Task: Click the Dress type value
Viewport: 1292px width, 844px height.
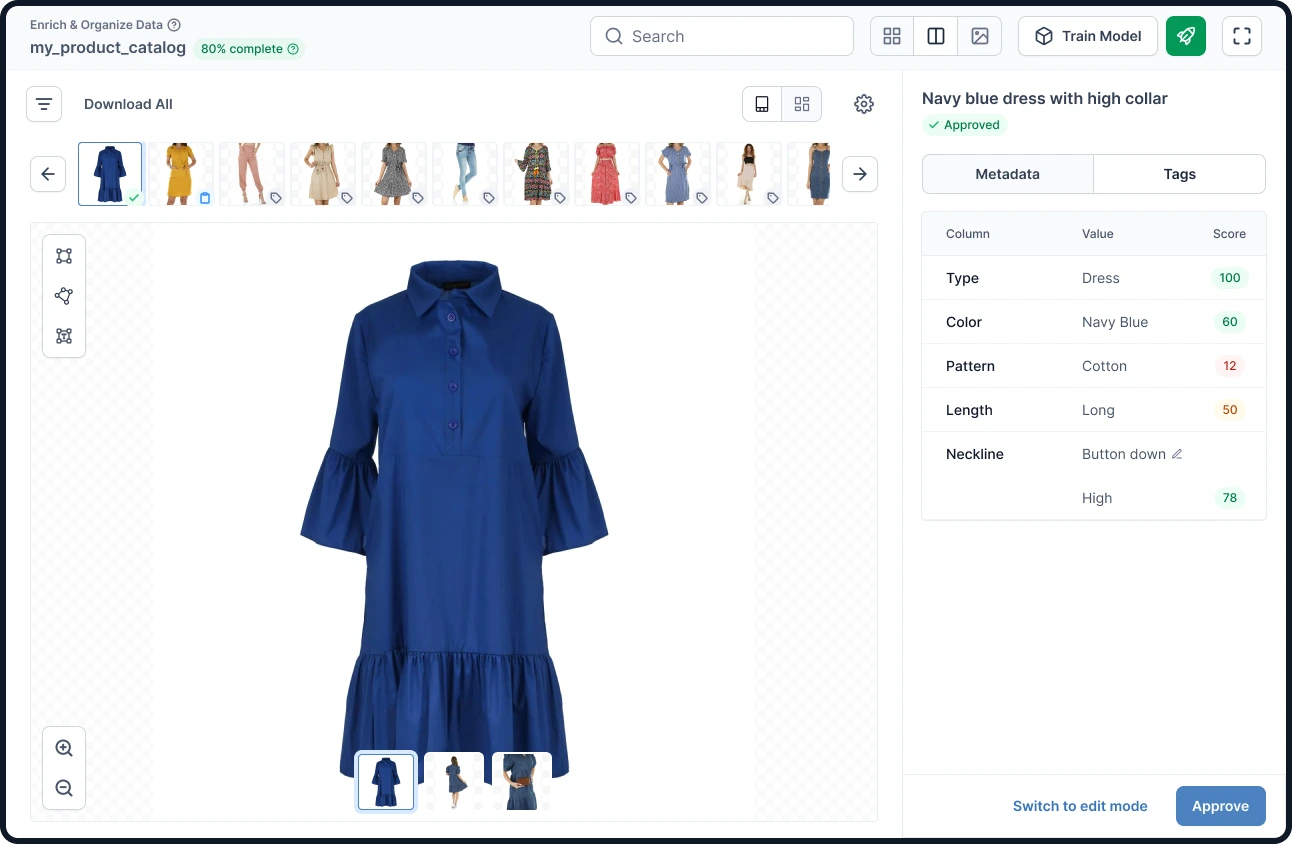Action: click(1101, 278)
